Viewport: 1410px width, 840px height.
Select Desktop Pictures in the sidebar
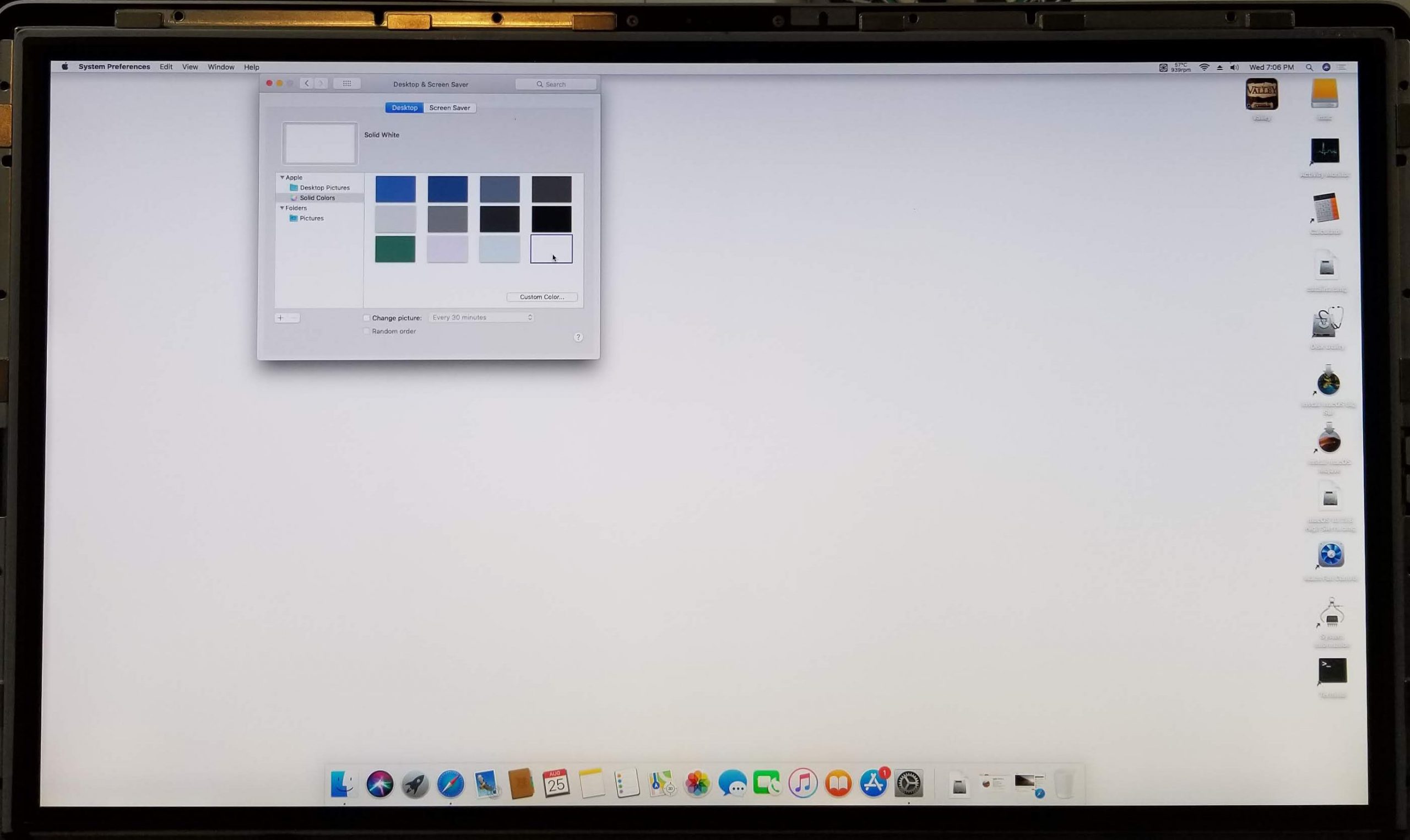[x=324, y=187]
